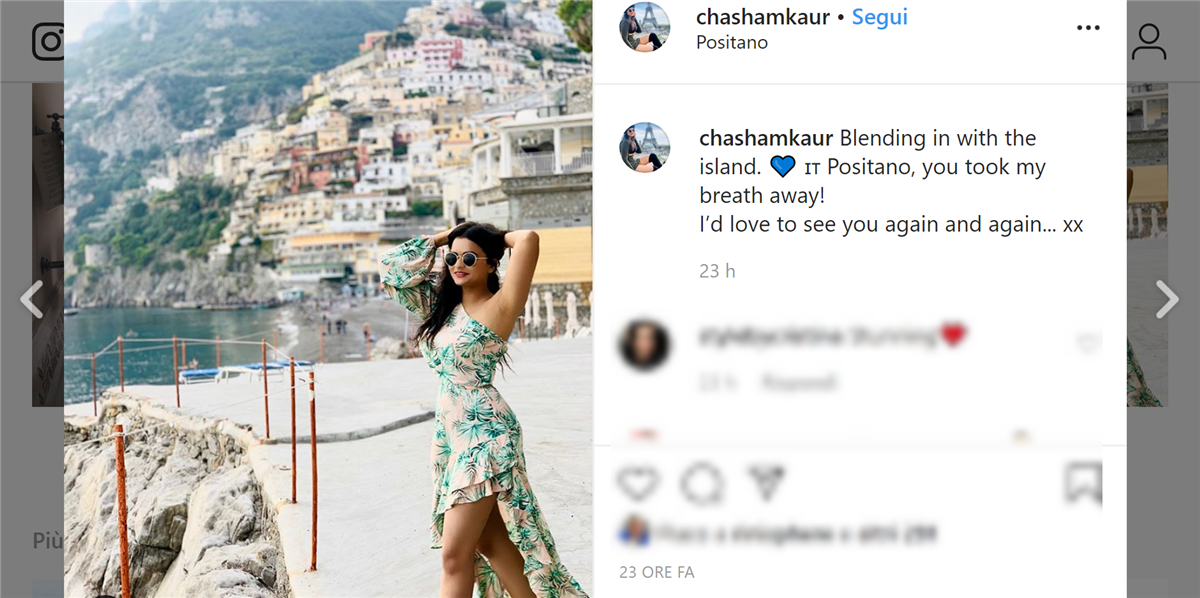Open chashamkaur username in the post header
The image size is (1200, 598).
point(763,17)
